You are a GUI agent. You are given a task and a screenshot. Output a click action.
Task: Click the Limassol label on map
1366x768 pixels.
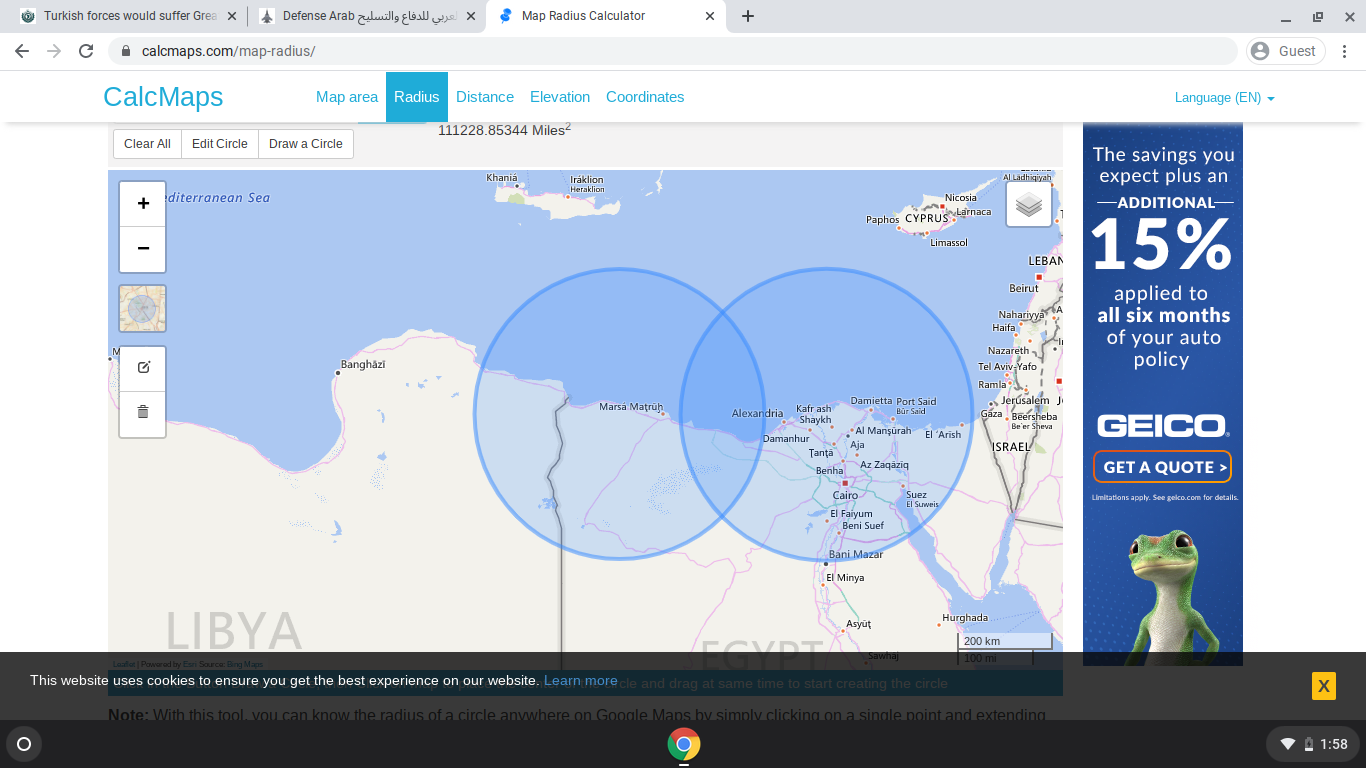pos(949,243)
